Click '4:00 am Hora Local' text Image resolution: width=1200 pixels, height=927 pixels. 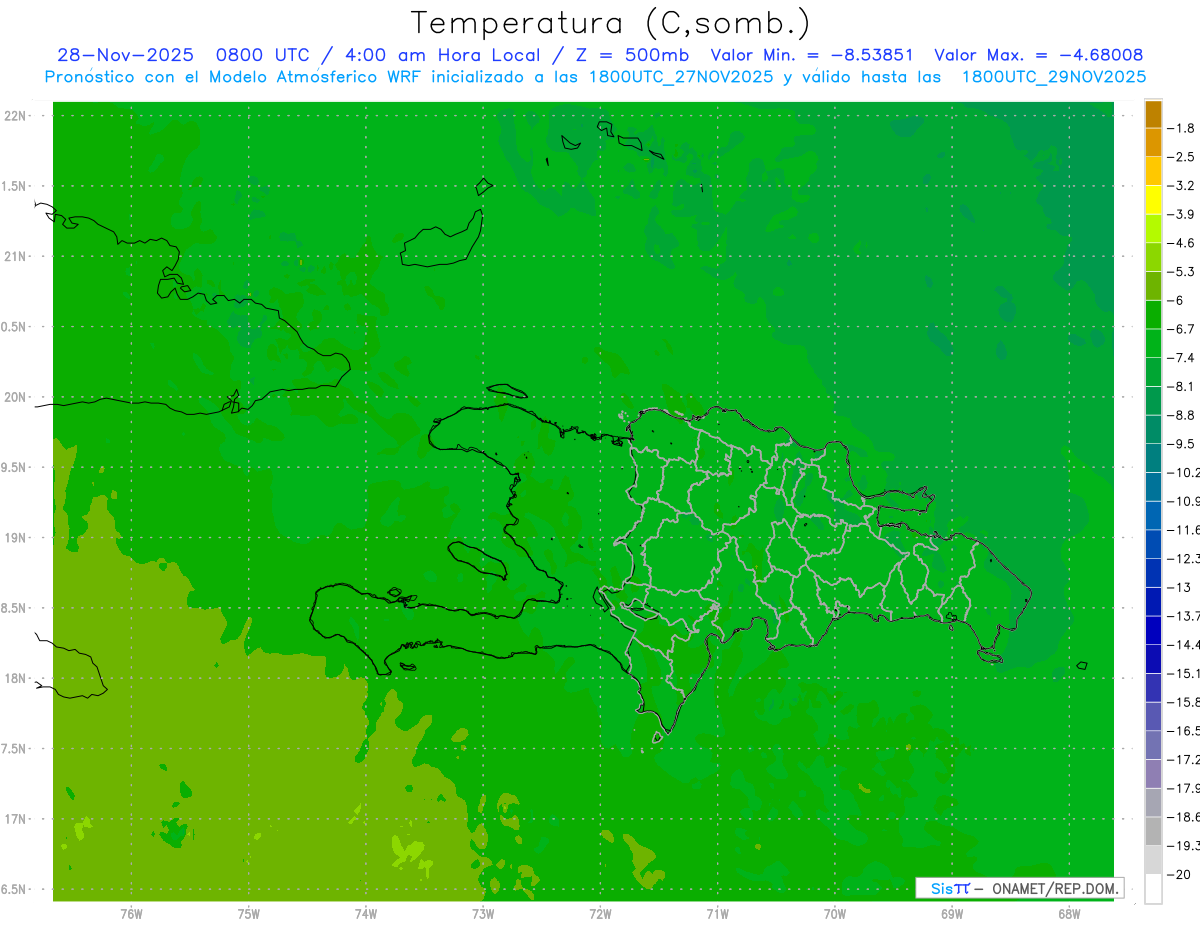coord(440,56)
